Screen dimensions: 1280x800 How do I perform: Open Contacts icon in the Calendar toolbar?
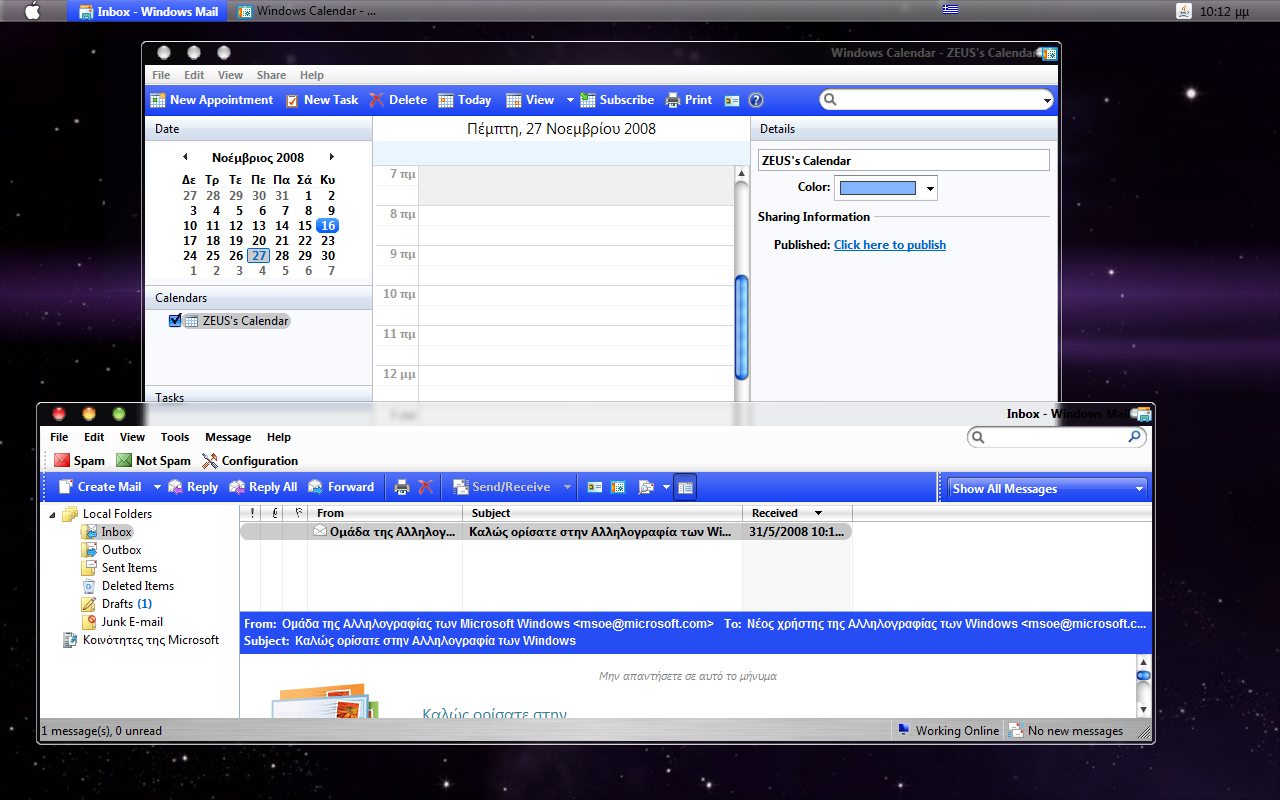732,100
